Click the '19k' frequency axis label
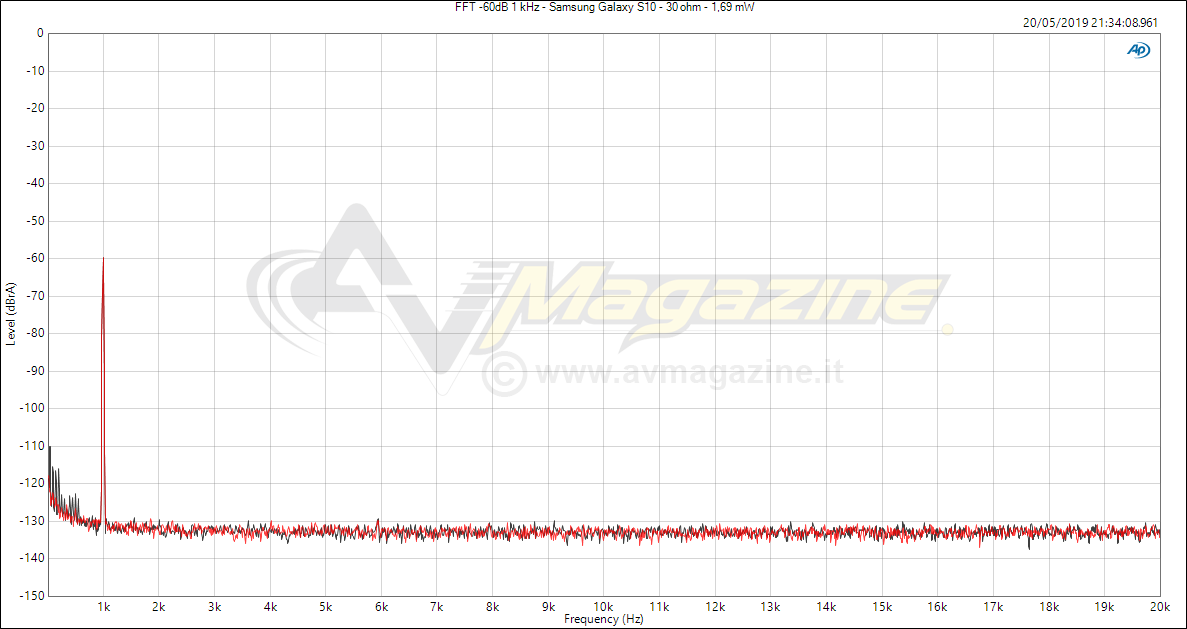The image size is (1187, 629). coord(1104,607)
